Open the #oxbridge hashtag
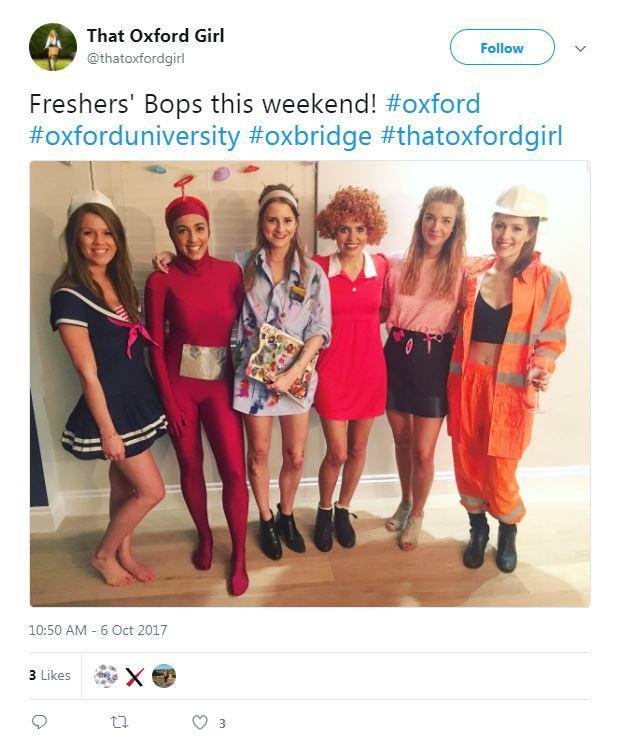The width and height of the screenshot is (620, 749). pyautogui.click(x=310, y=136)
